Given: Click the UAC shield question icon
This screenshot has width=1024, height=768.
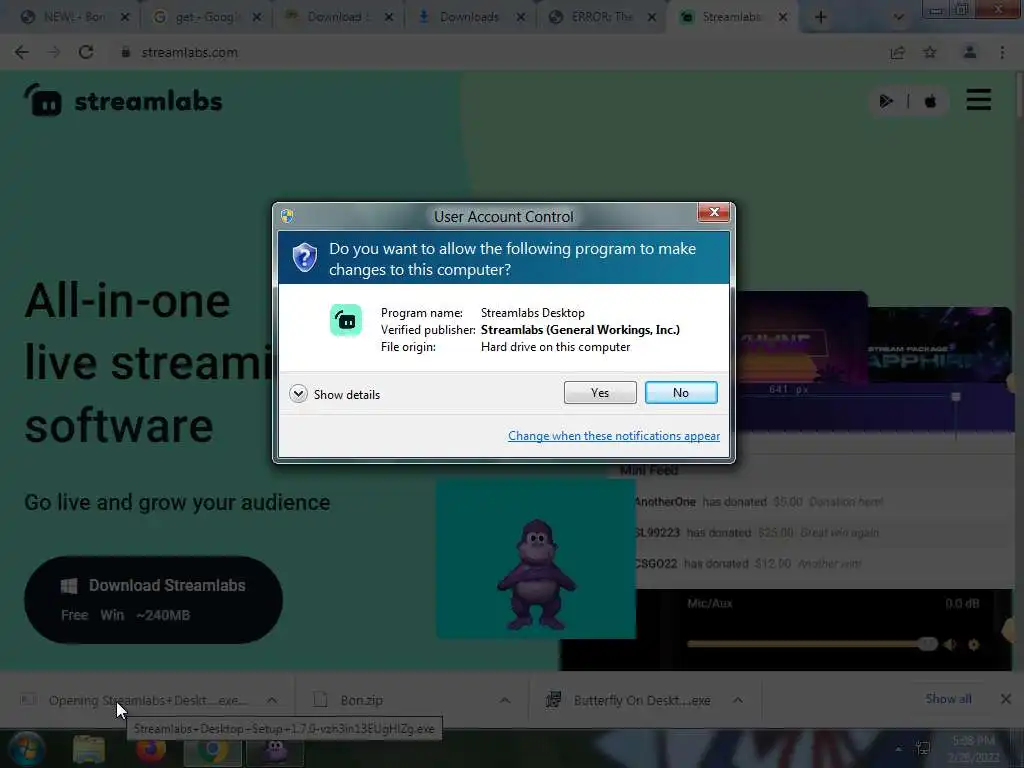Looking at the screenshot, I should point(304,257).
